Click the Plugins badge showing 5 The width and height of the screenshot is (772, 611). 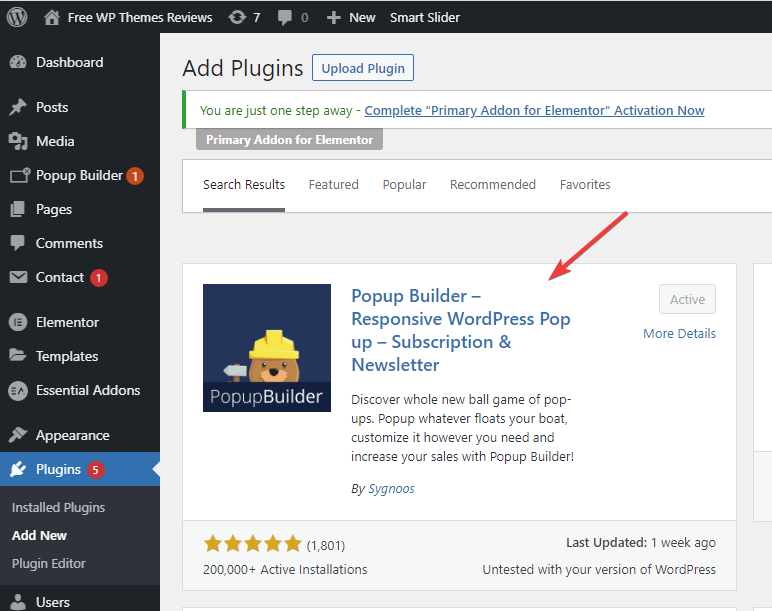click(96, 470)
